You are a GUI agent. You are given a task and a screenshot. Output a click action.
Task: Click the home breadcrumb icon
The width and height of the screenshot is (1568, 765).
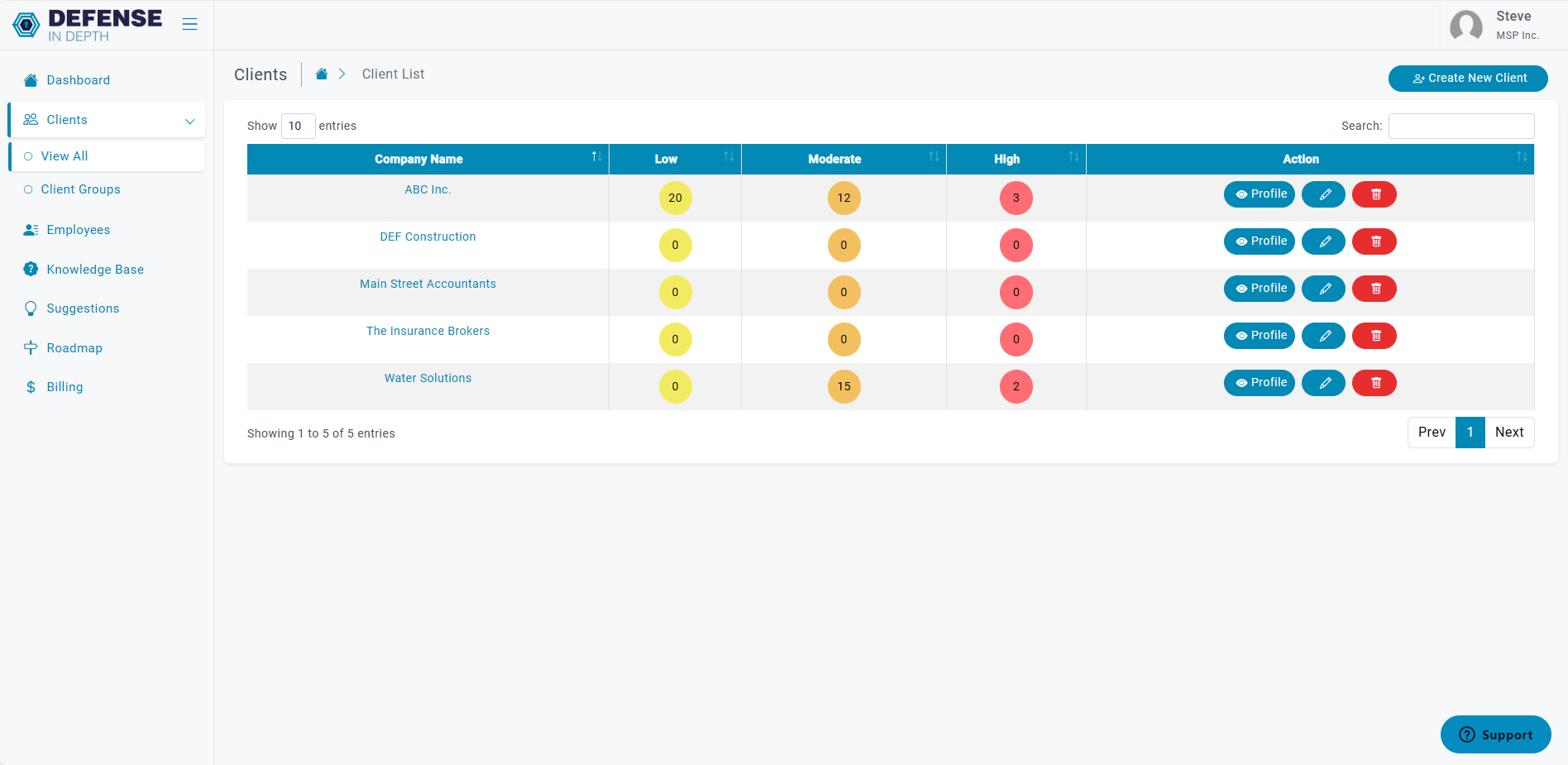[x=321, y=73]
